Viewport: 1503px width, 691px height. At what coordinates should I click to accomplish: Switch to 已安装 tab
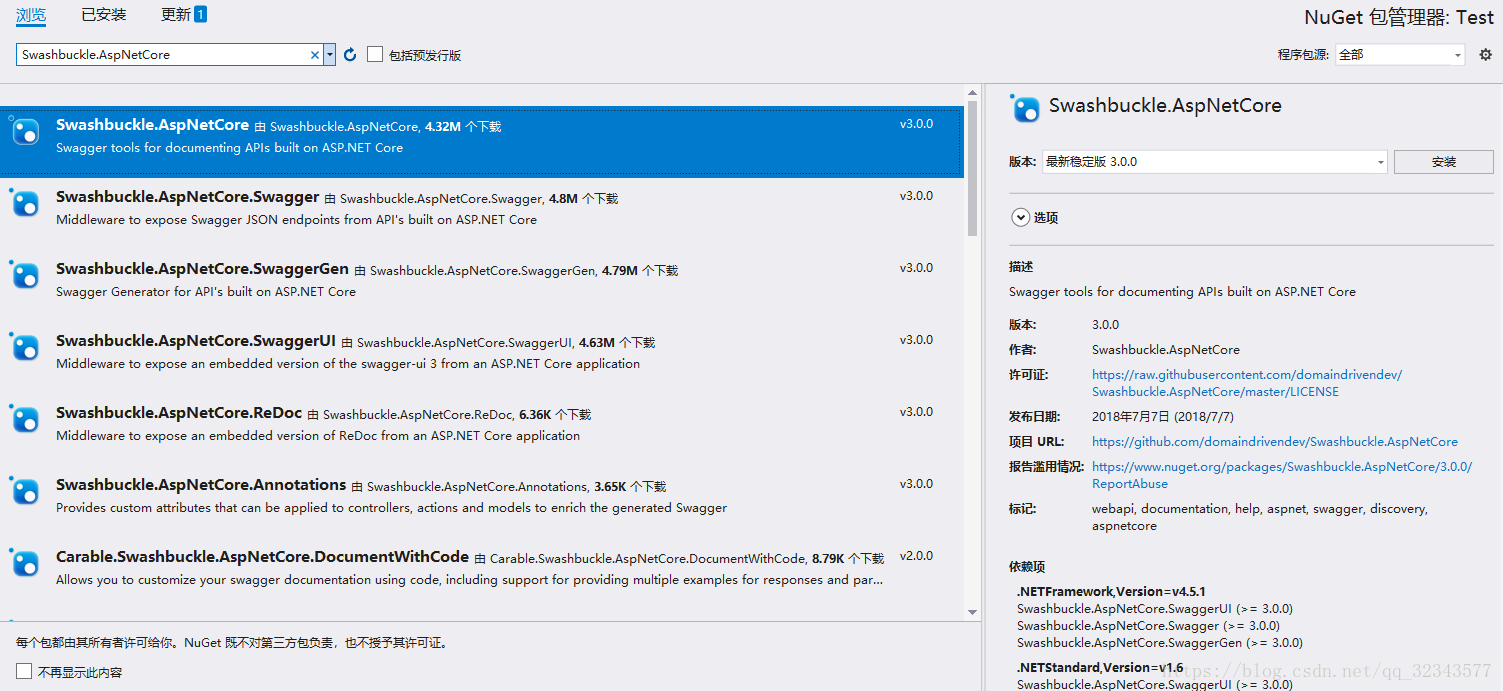pyautogui.click(x=104, y=15)
